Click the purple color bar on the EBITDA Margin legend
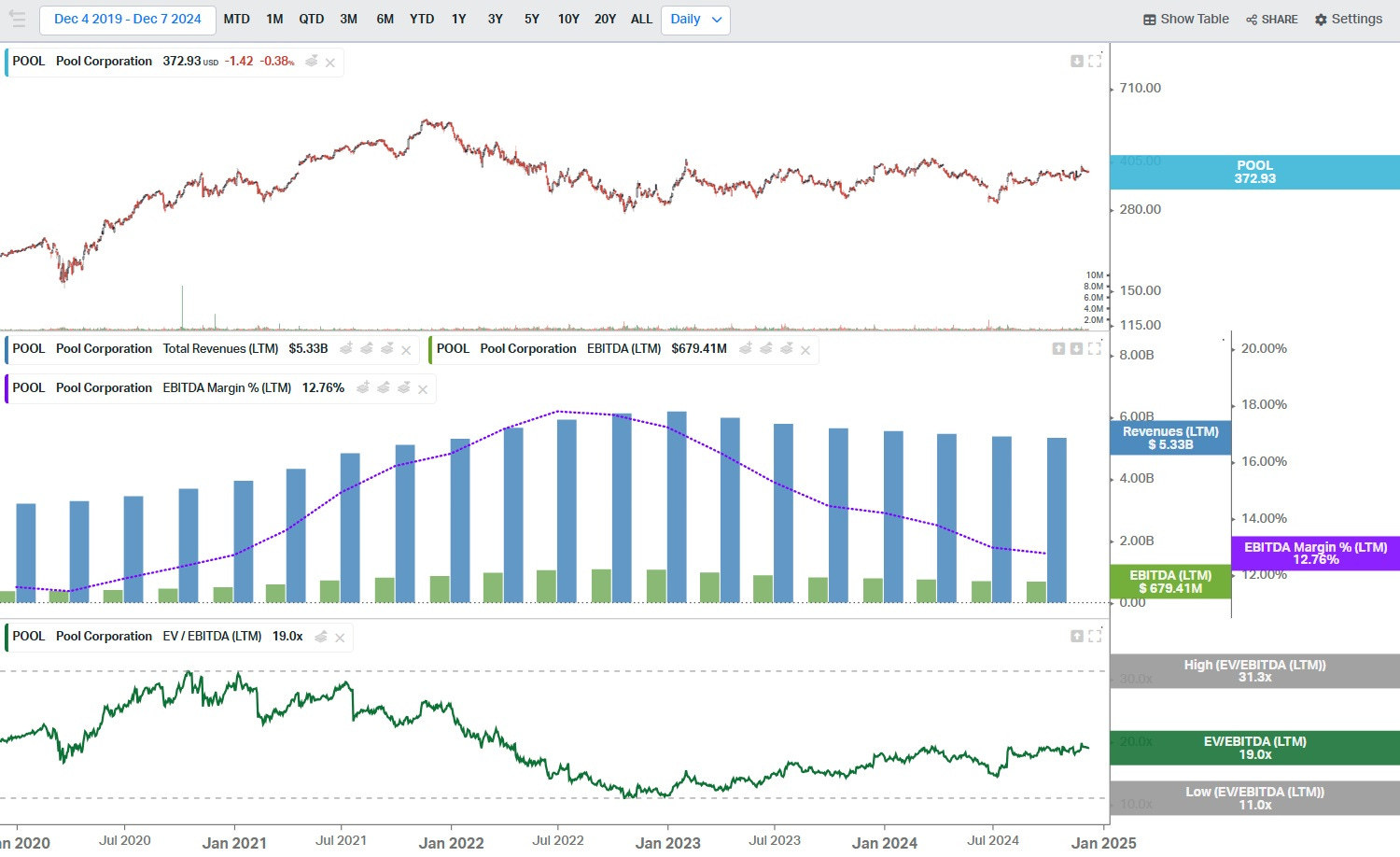The image size is (1400, 857). [7, 388]
